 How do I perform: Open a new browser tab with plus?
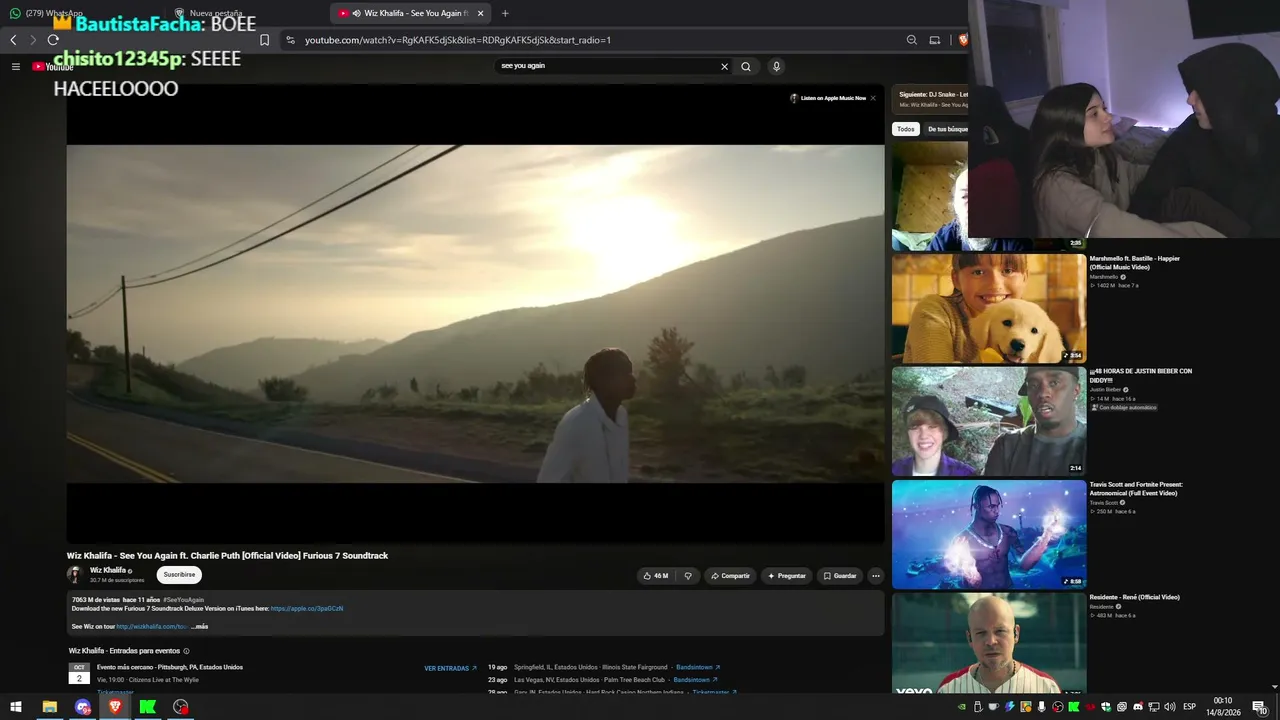[505, 13]
